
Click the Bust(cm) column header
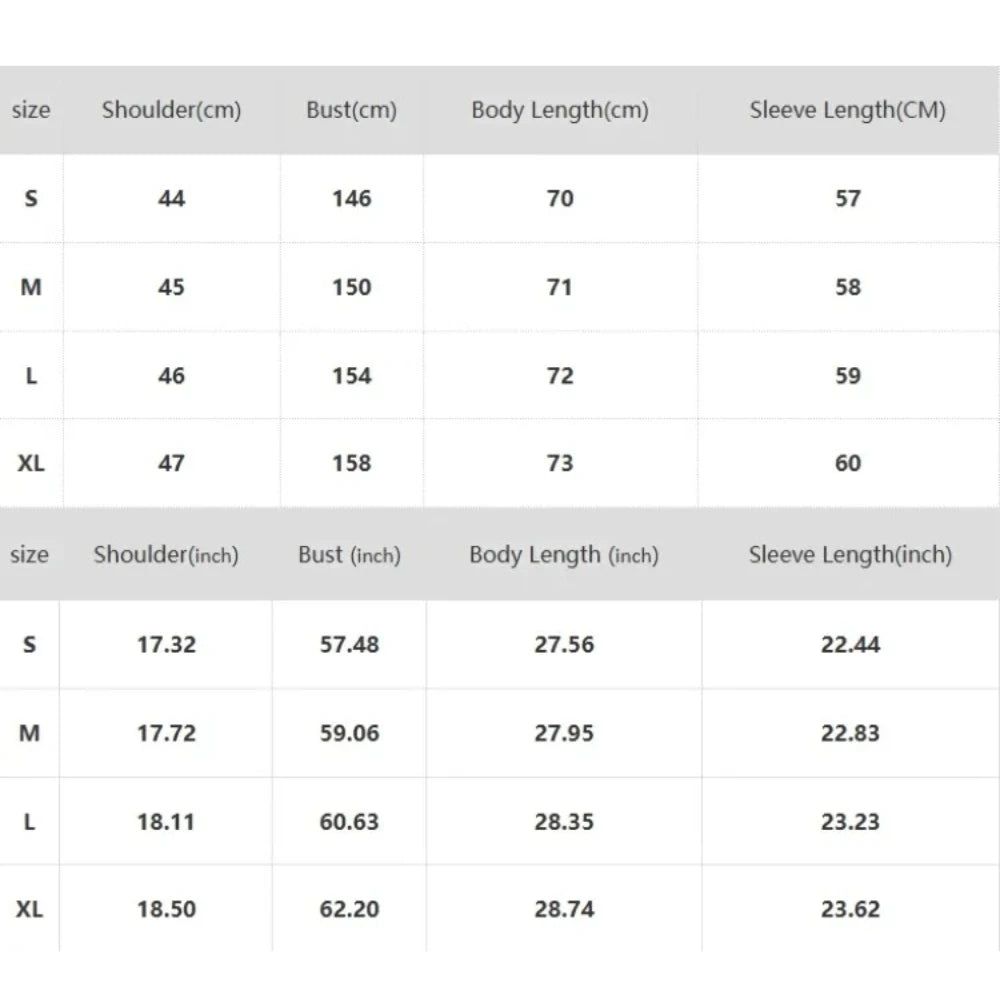pyautogui.click(x=351, y=110)
